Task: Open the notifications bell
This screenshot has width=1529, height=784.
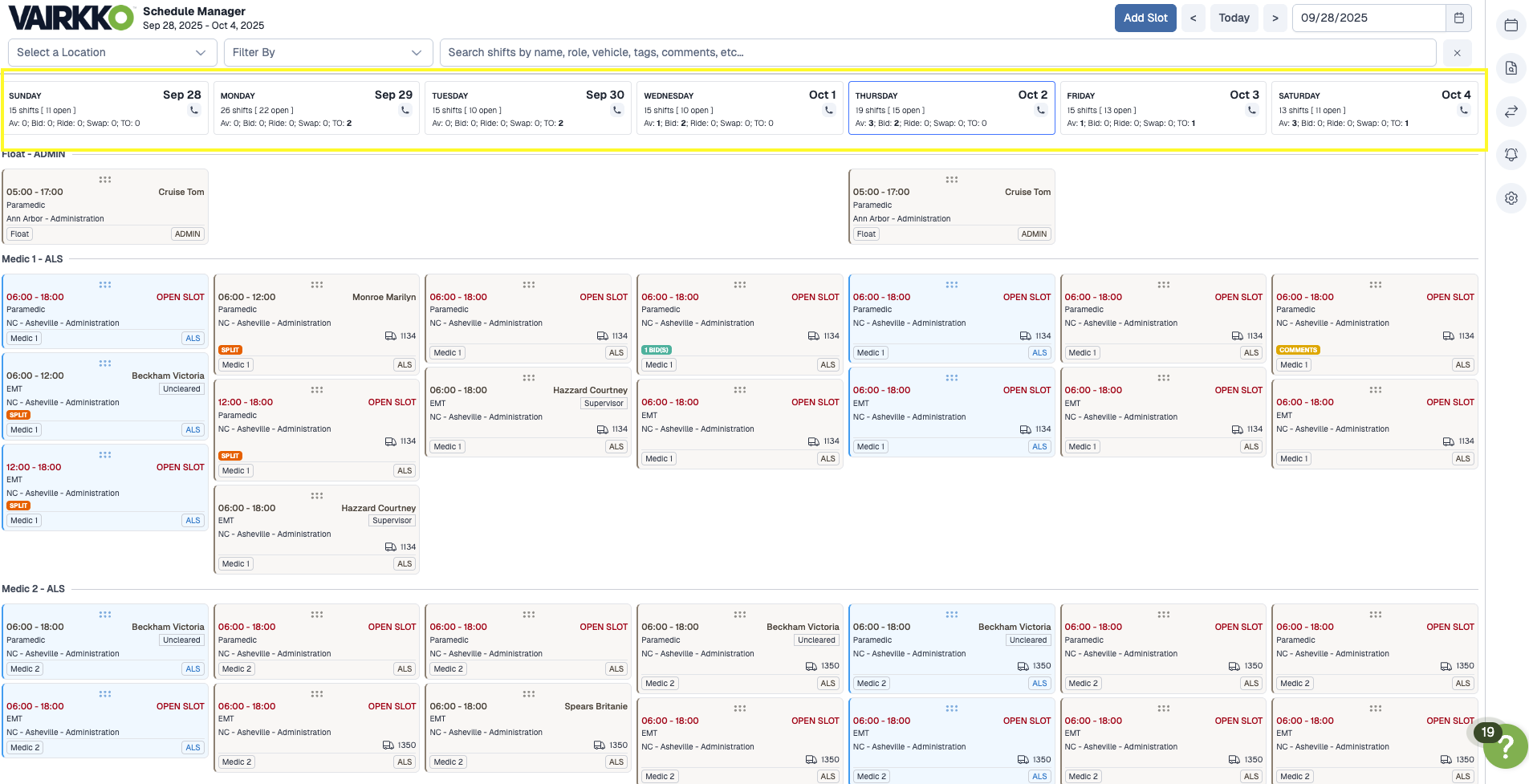Action: [1511, 155]
